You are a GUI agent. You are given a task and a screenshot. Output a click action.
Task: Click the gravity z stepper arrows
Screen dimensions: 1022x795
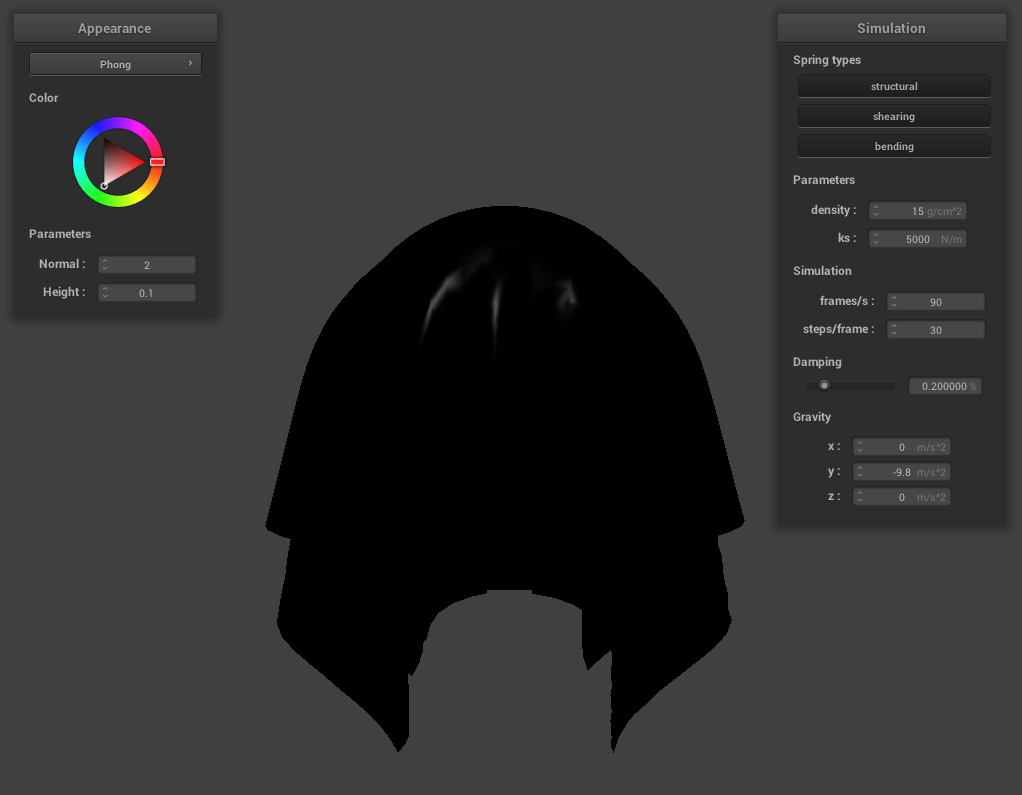tap(860, 497)
